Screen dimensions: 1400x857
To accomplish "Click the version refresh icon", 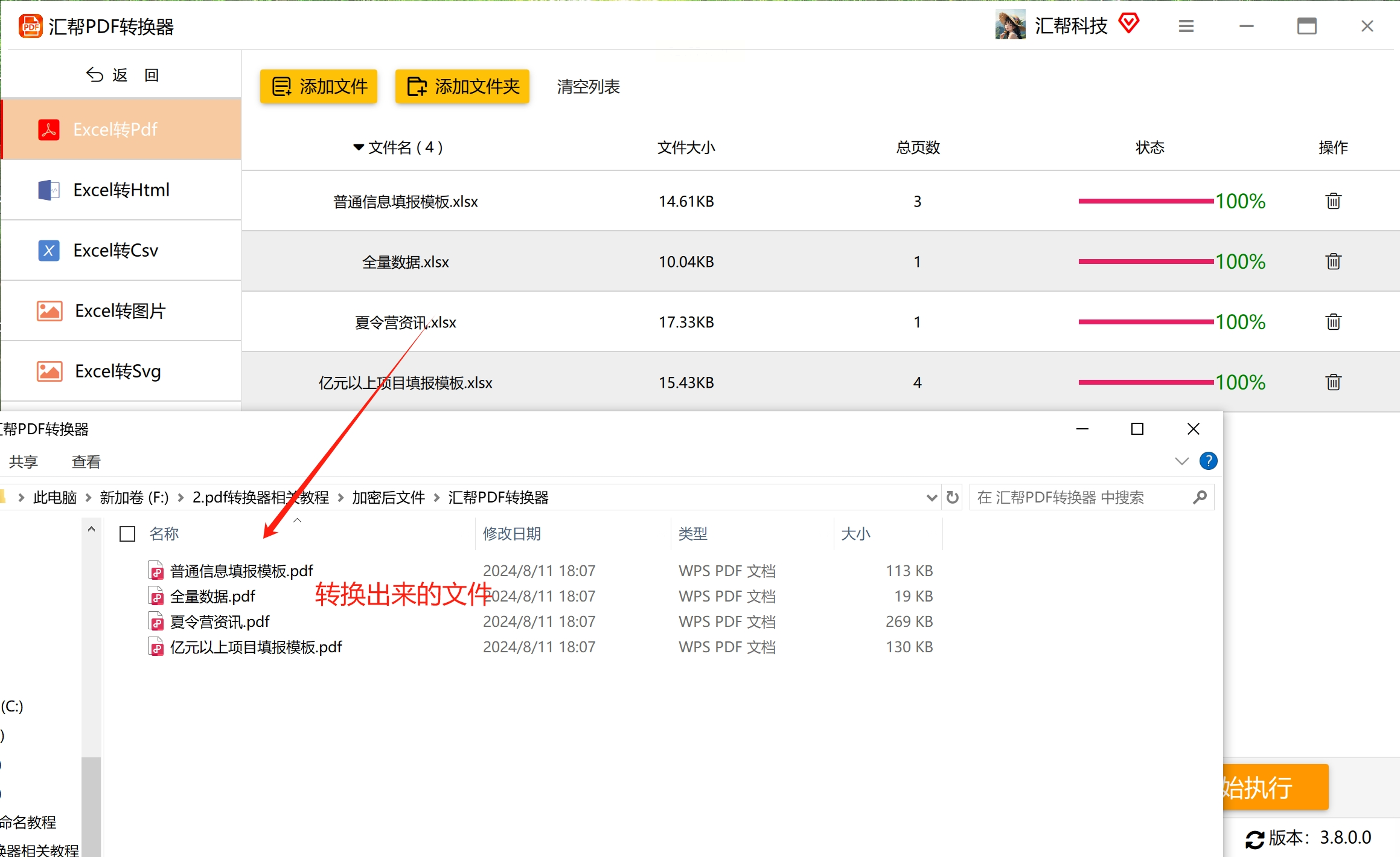I will pyautogui.click(x=1255, y=839).
